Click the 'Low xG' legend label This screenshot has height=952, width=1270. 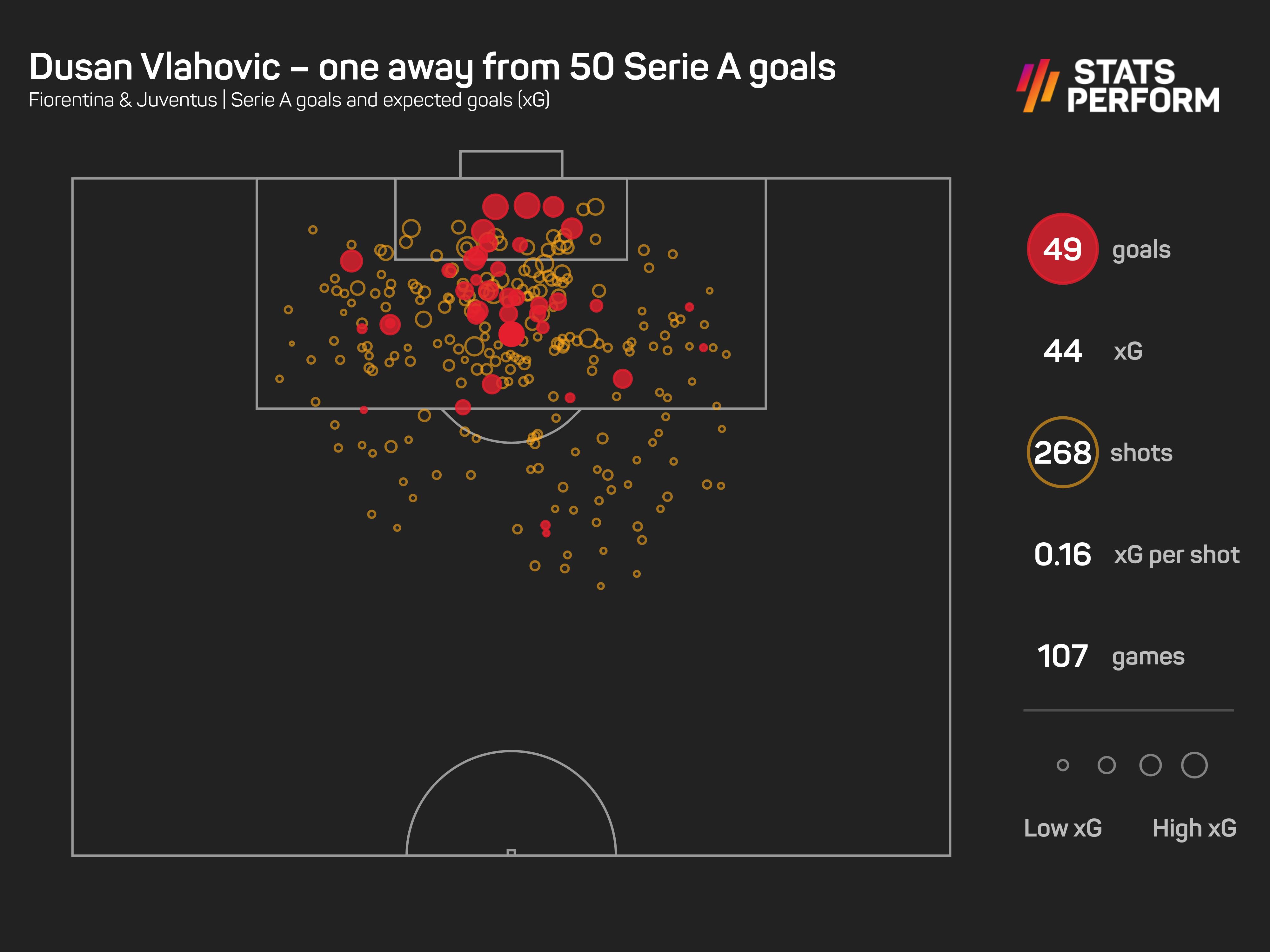click(1063, 828)
